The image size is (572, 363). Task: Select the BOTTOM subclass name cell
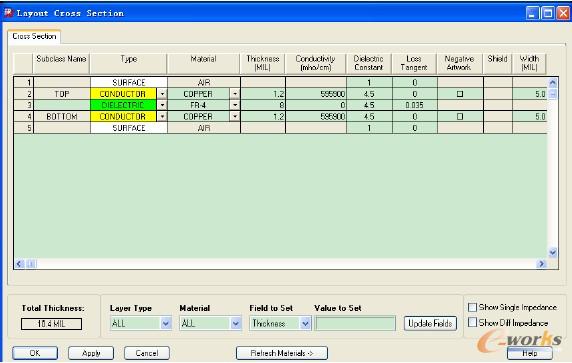62,117
